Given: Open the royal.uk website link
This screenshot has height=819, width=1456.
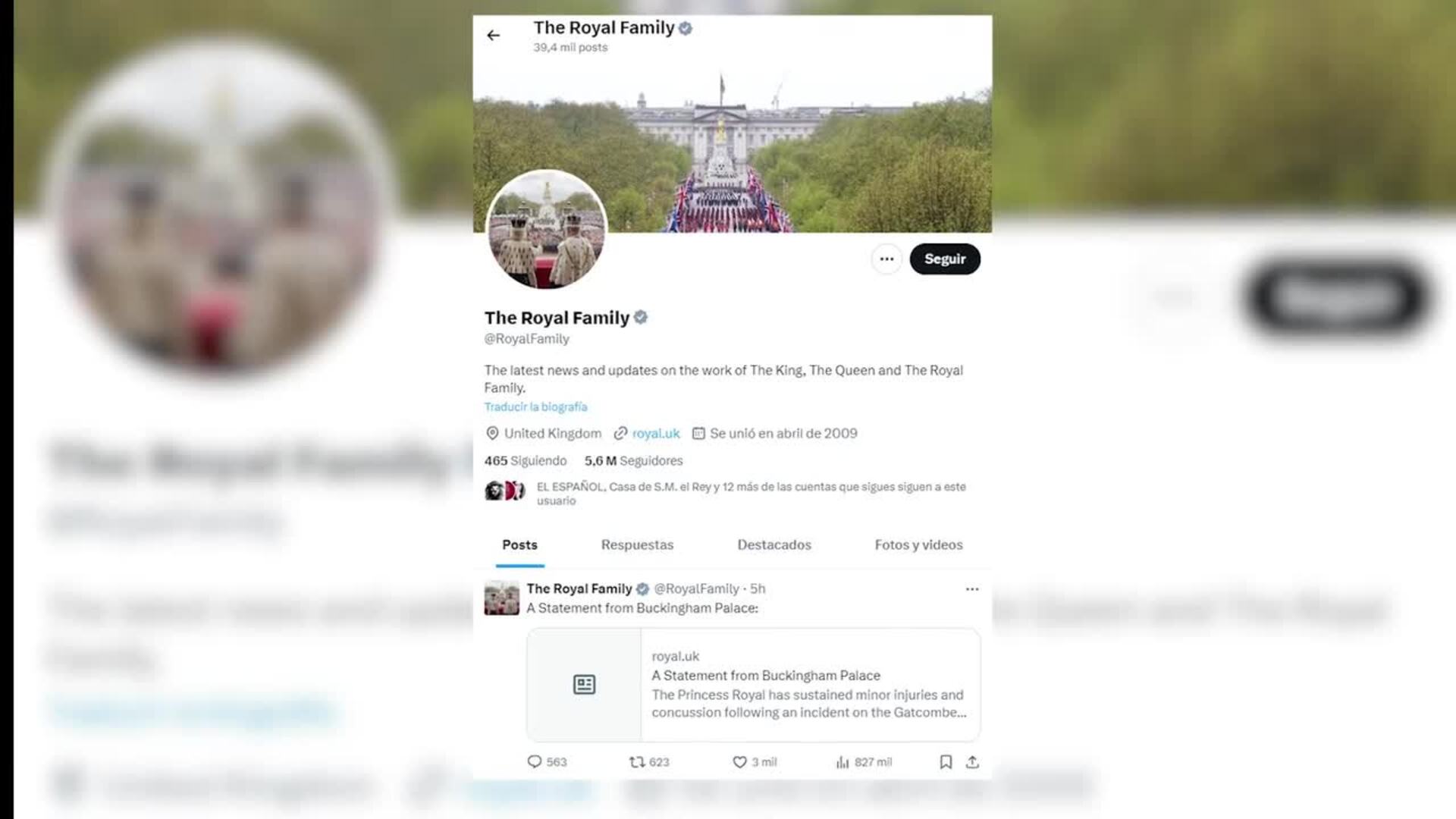Looking at the screenshot, I should [655, 434].
